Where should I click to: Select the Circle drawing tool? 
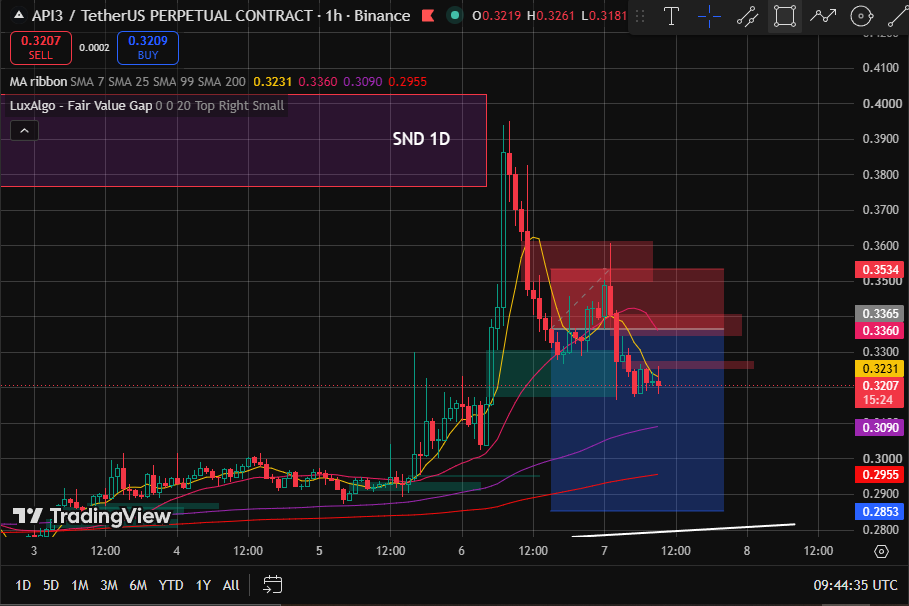(x=861, y=16)
